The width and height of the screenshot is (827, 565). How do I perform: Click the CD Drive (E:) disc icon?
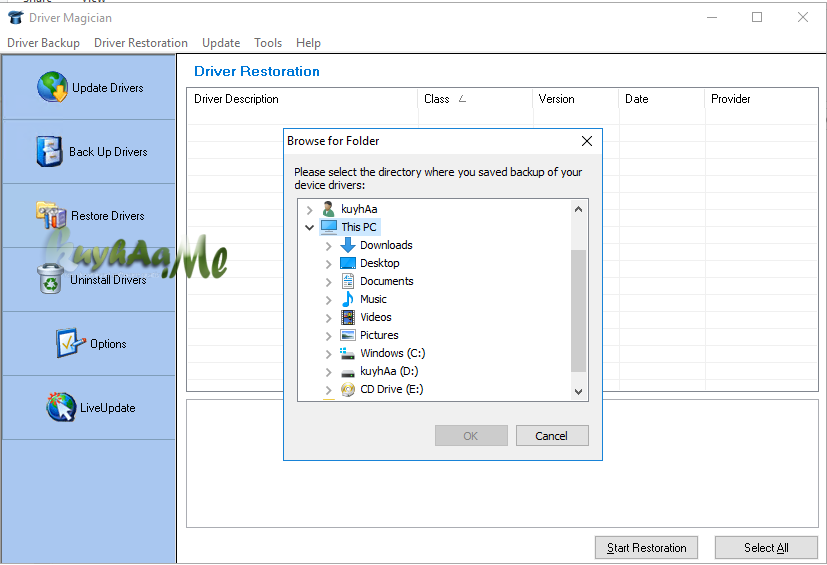348,389
